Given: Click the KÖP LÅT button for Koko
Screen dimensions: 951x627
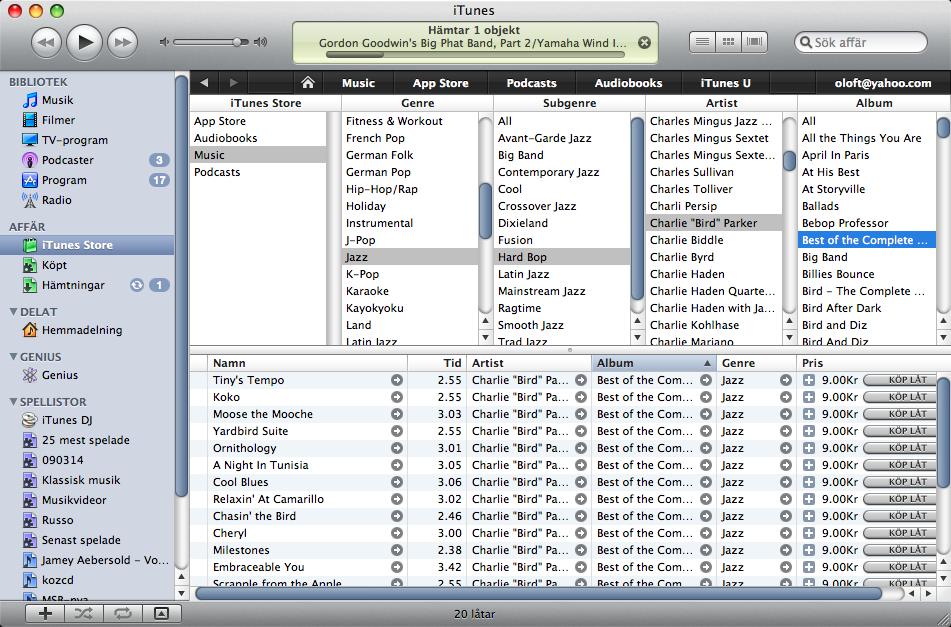Looking at the screenshot, I should (x=901, y=397).
